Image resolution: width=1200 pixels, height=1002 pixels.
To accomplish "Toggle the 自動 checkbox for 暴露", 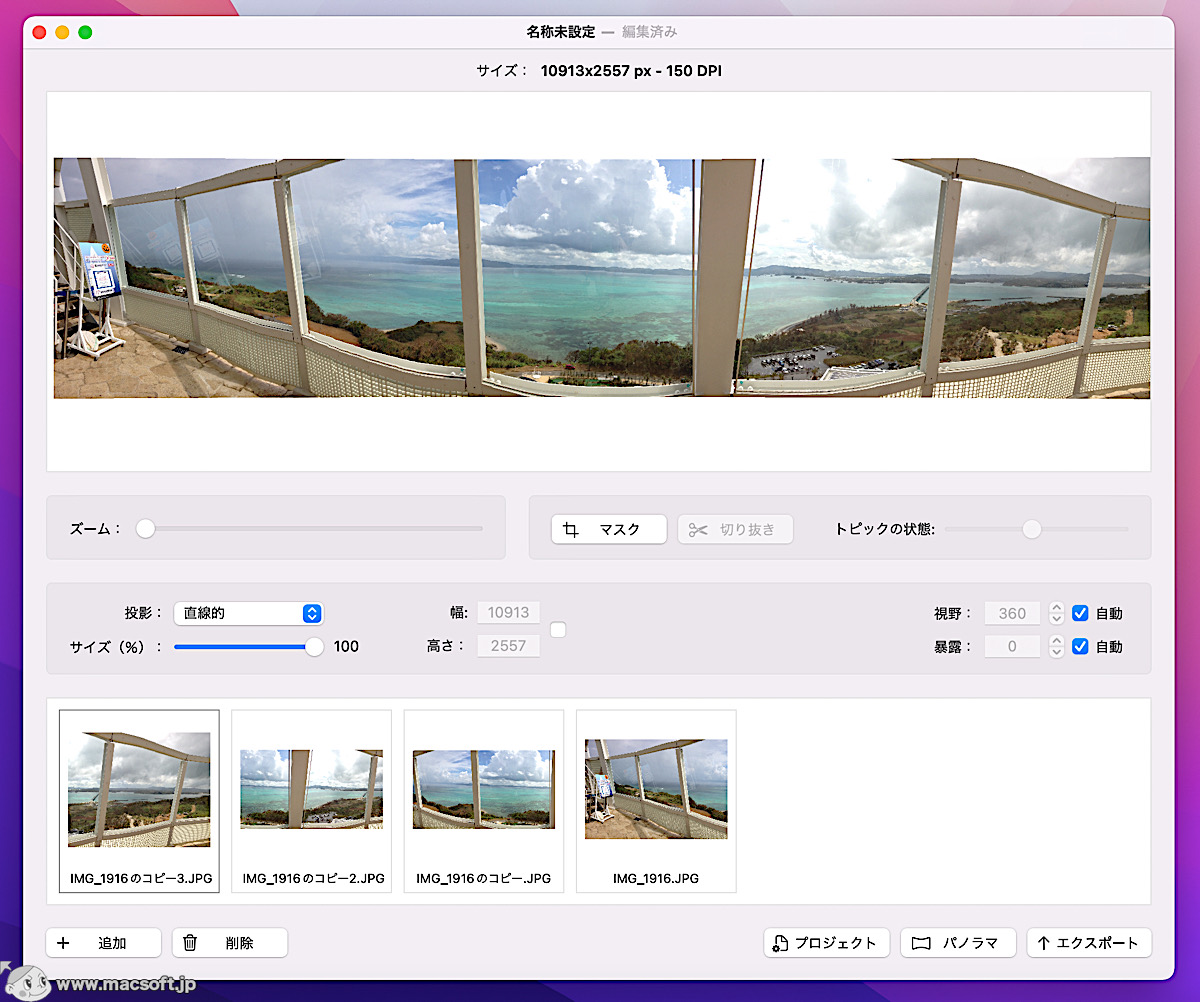I will (x=1080, y=647).
